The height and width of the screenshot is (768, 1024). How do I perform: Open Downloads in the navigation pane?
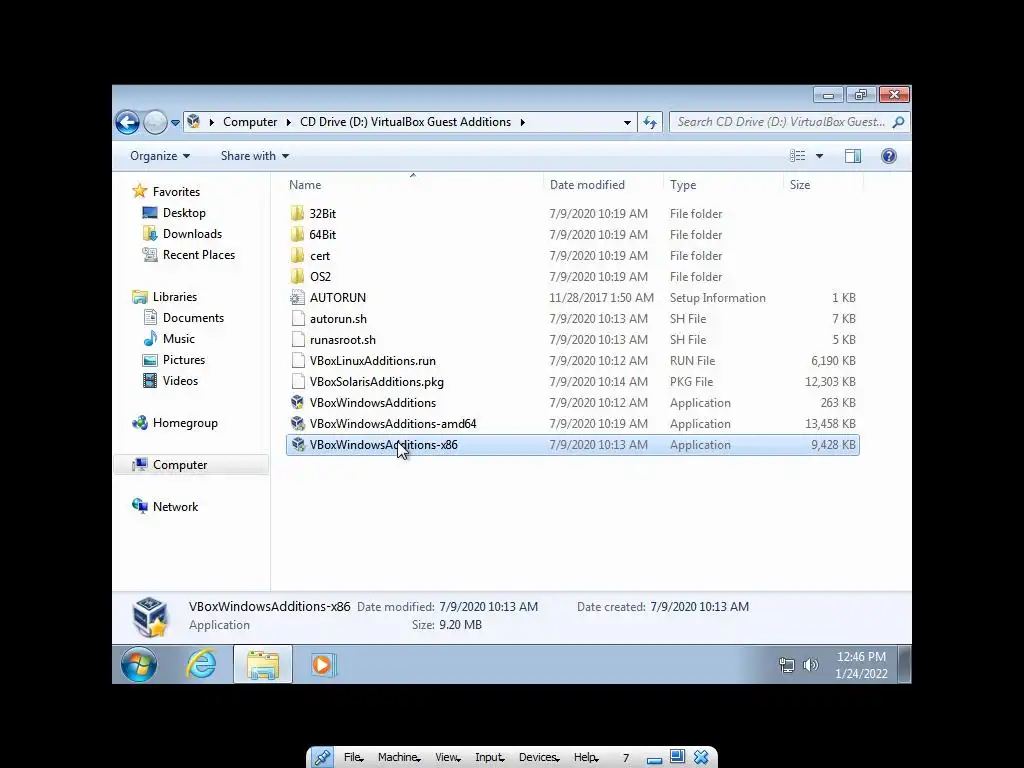(x=193, y=234)
